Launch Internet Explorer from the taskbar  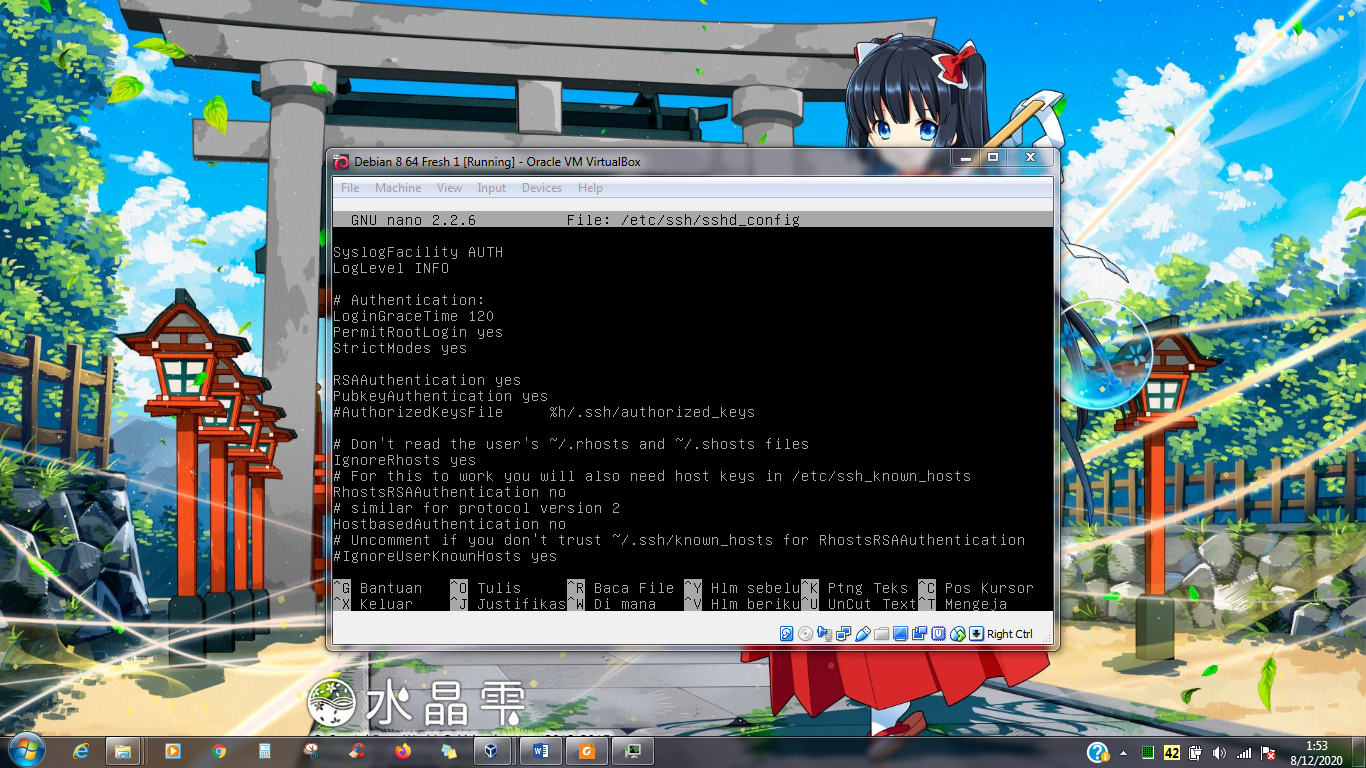81,751
